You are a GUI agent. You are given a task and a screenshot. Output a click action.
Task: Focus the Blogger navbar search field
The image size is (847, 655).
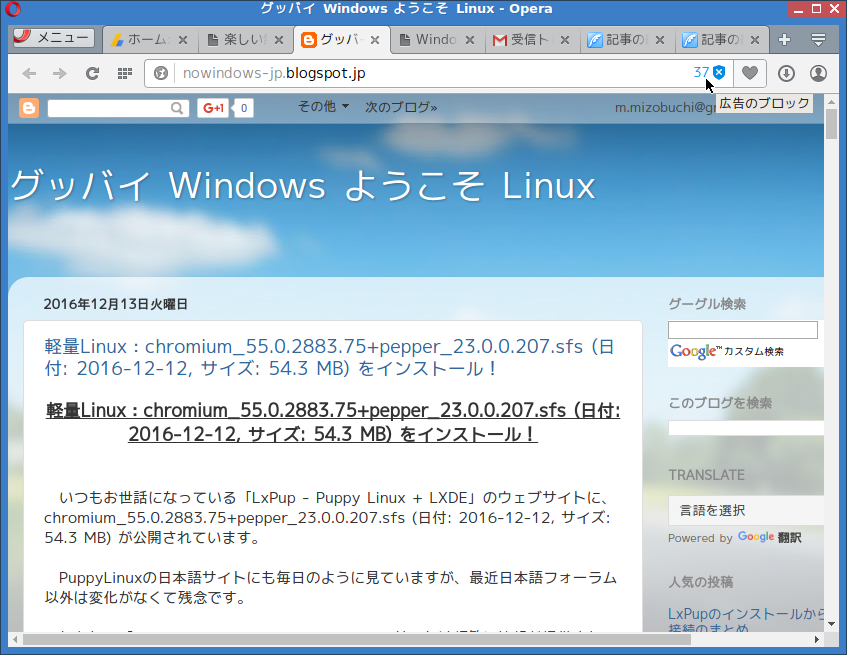point(109,109)
